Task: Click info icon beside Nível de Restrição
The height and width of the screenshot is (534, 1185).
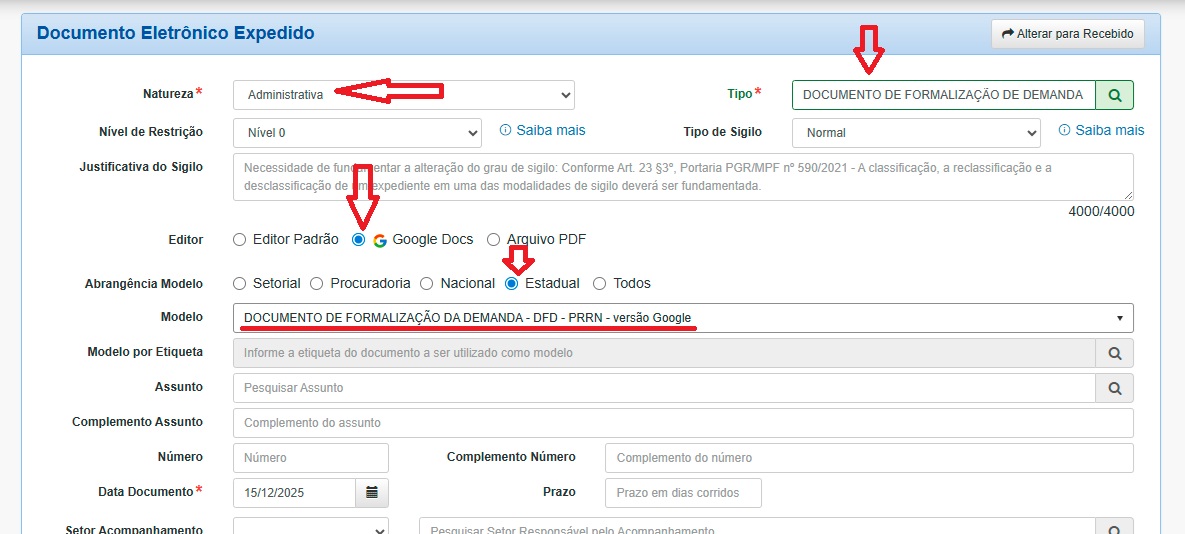Action: click(x=505, y=131)
